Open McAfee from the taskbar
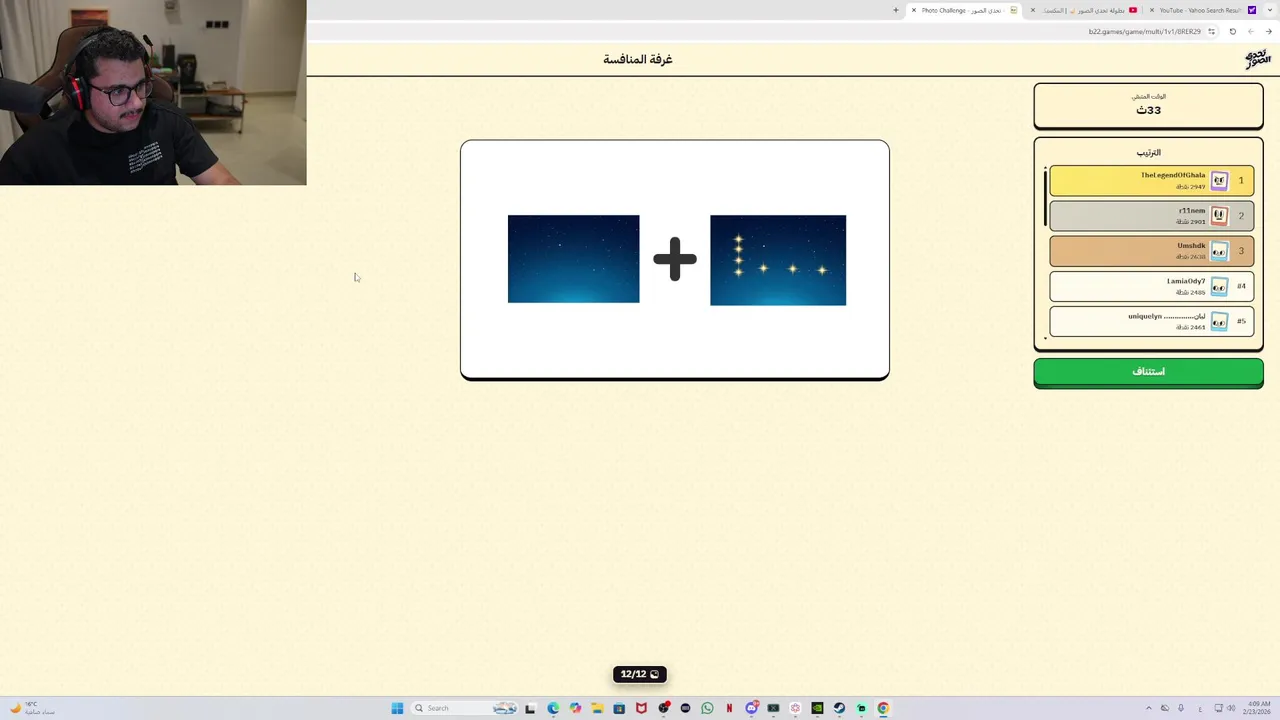Screen dimensions: 1280x720 [x=641, y=708]
